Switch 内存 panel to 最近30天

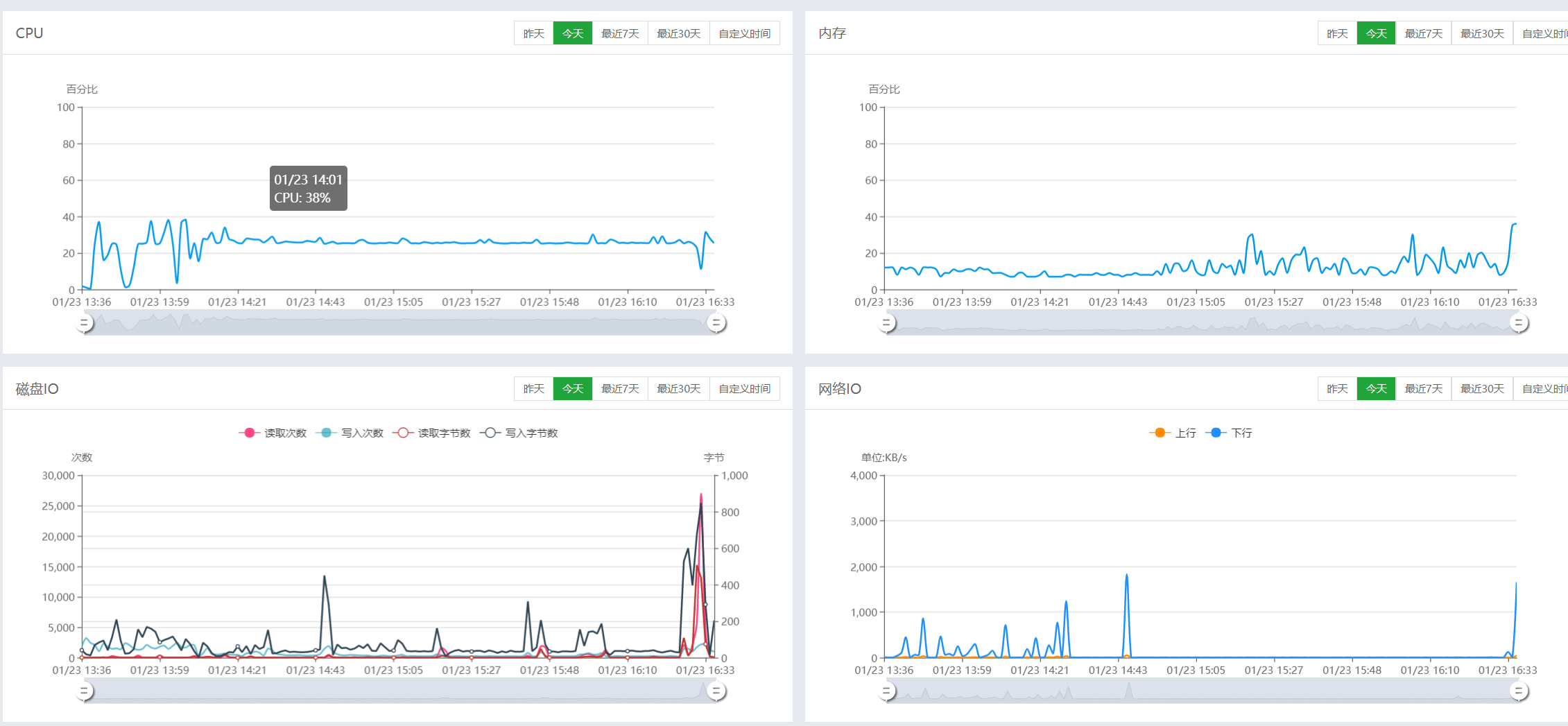click(x=1482, y=33)
